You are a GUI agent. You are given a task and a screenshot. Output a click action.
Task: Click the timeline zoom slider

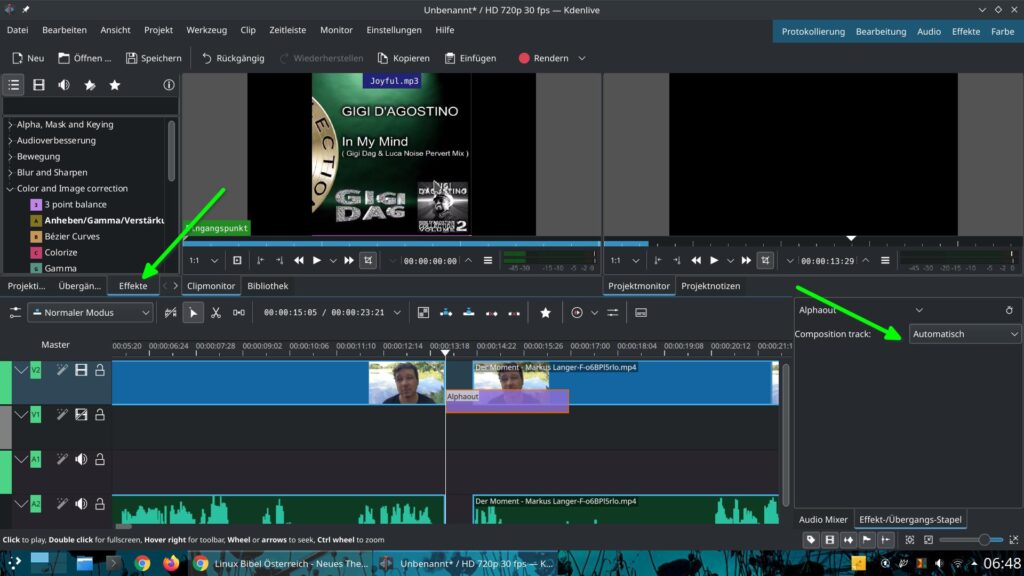973,540
